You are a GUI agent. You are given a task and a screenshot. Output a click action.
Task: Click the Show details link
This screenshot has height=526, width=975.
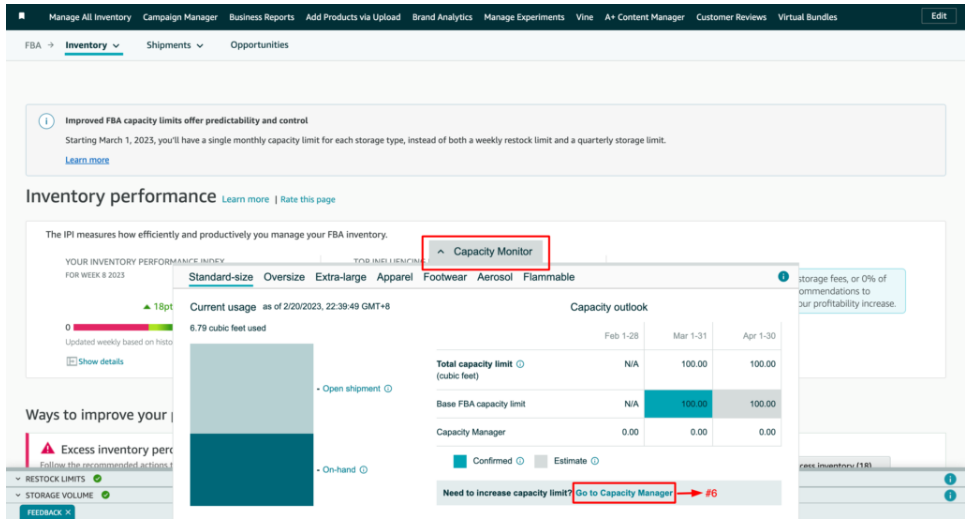click(x=101, y=361)
